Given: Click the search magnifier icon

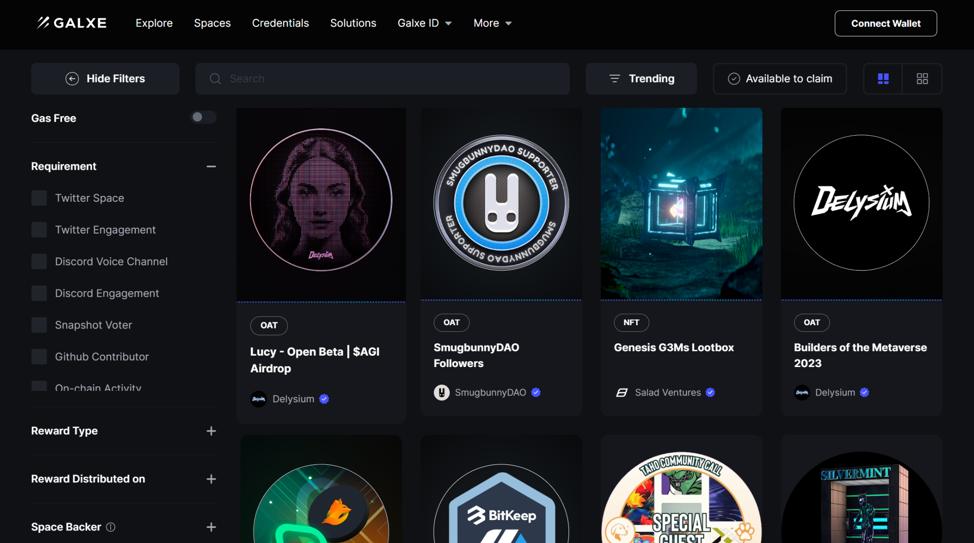Looking at the screenshot, I should 215,79.
